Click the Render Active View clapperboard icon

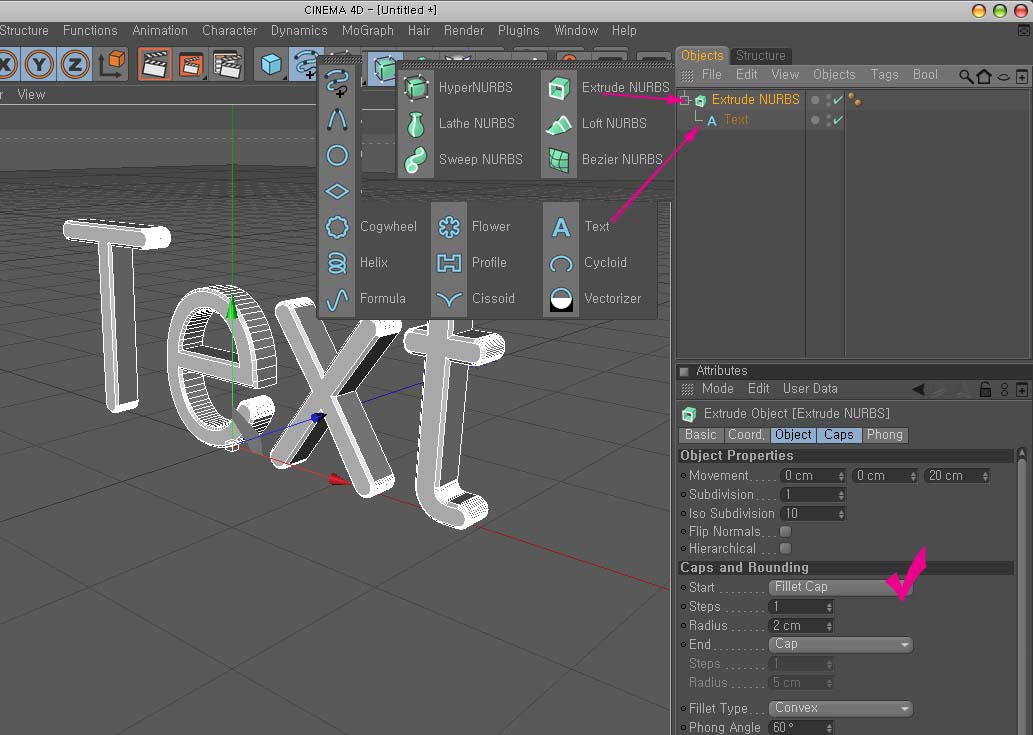[x=155, y=65]
